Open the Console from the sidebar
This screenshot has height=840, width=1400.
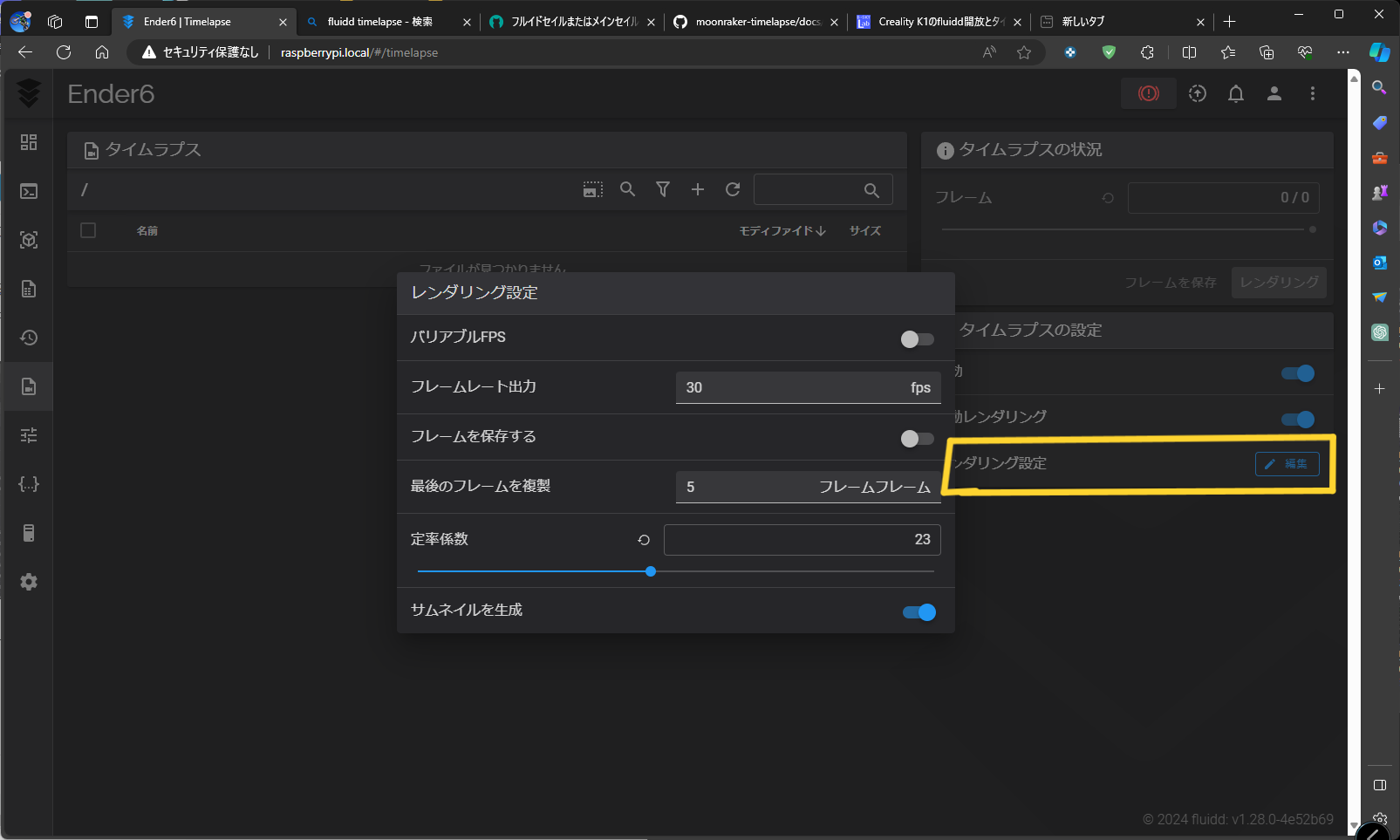(x=29, y=191)
